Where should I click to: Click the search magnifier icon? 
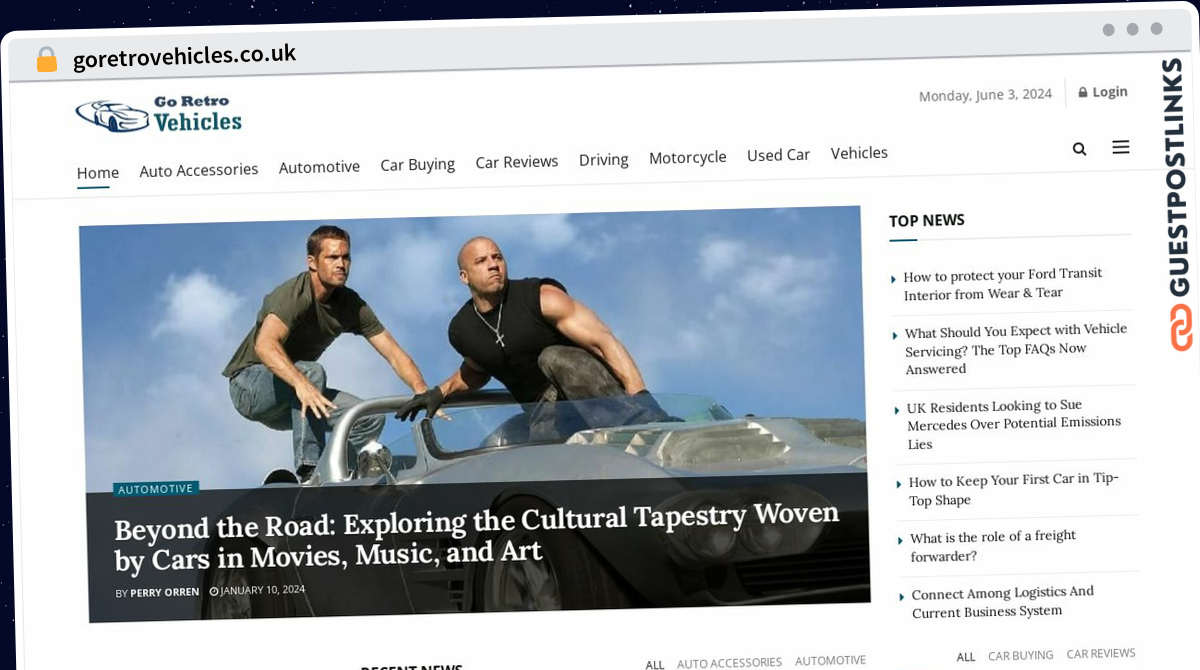pyautogui.click(x=1079, y=149)
